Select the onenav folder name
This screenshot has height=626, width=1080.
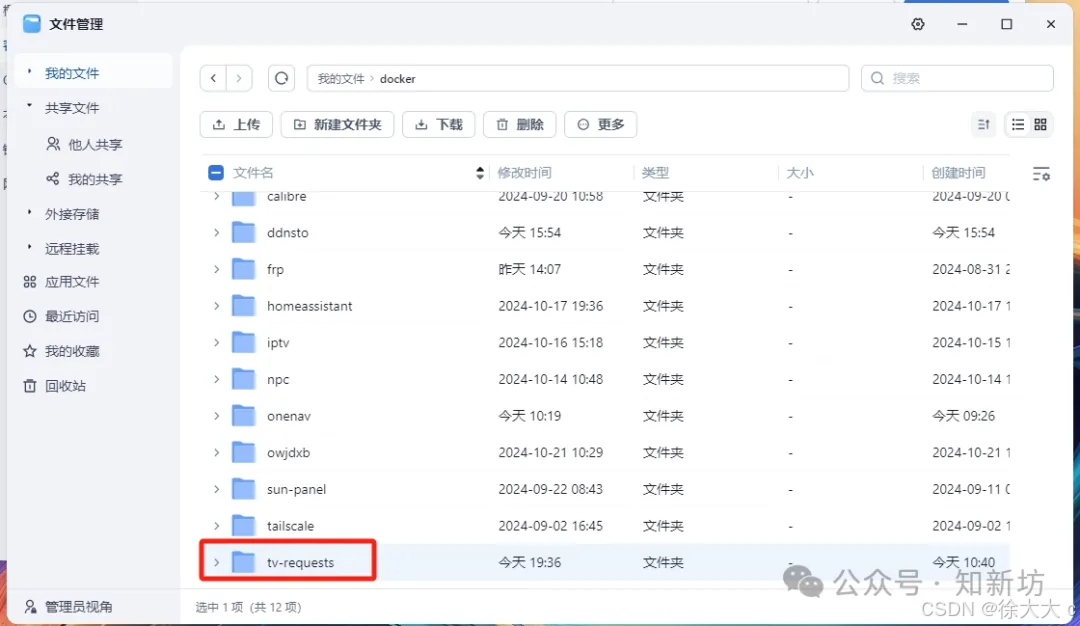[x=289, y=416]
